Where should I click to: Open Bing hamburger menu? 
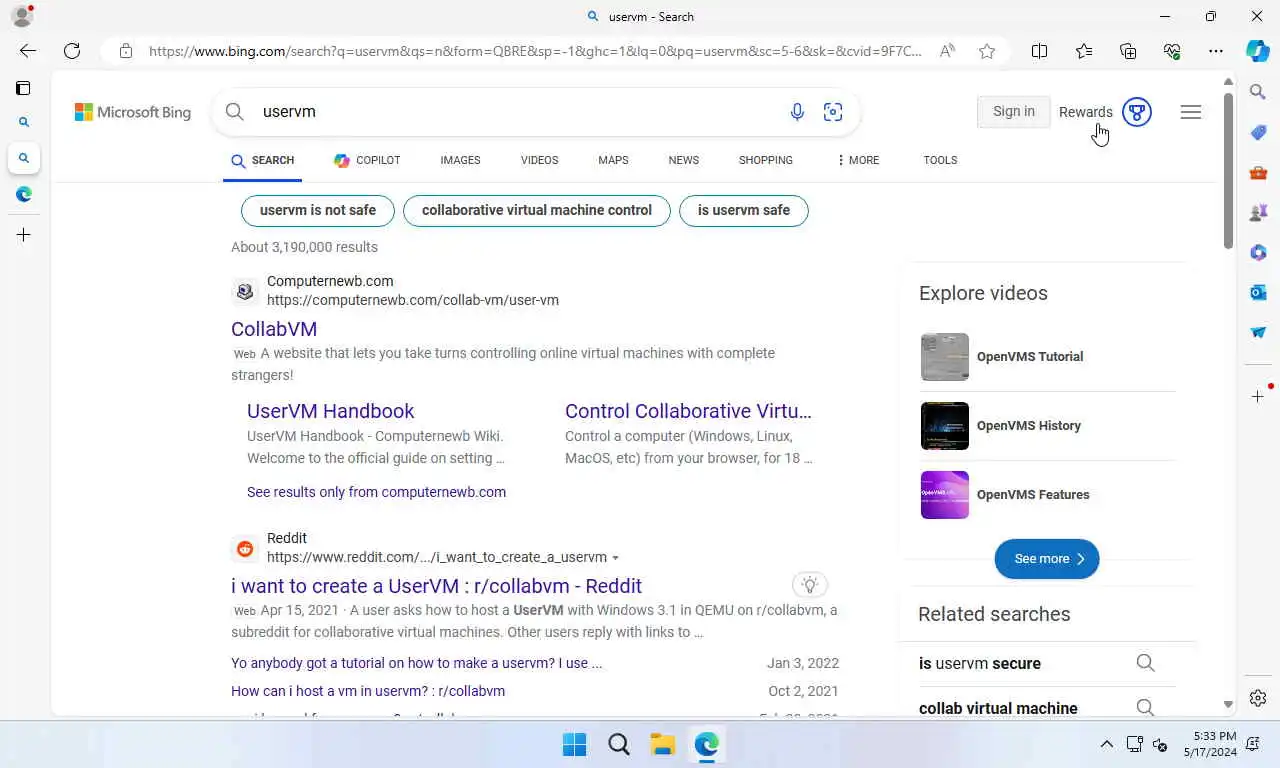coord(1191,112)
